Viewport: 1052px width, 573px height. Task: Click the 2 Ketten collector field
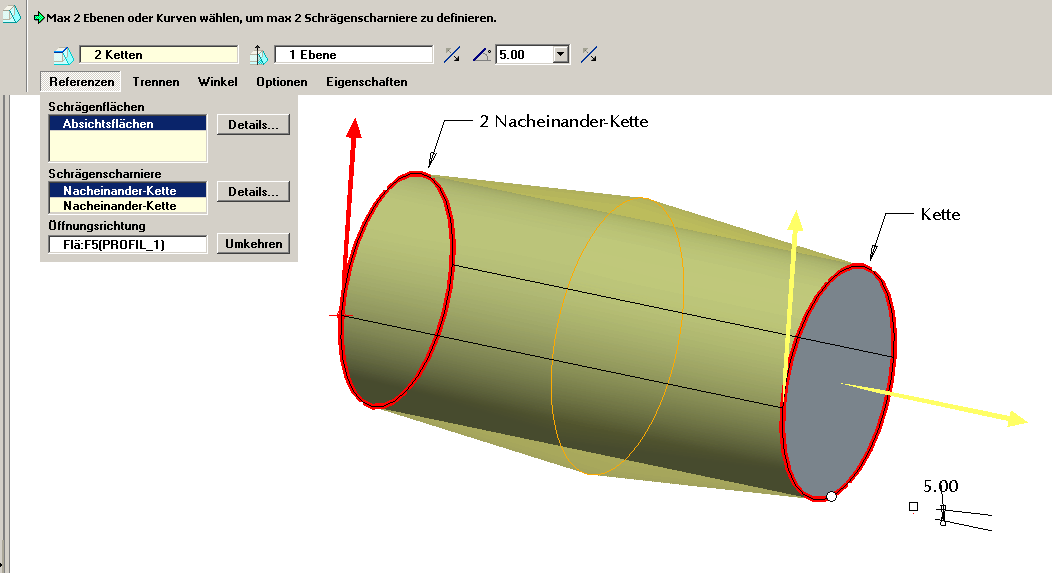(x=159, y=55)
